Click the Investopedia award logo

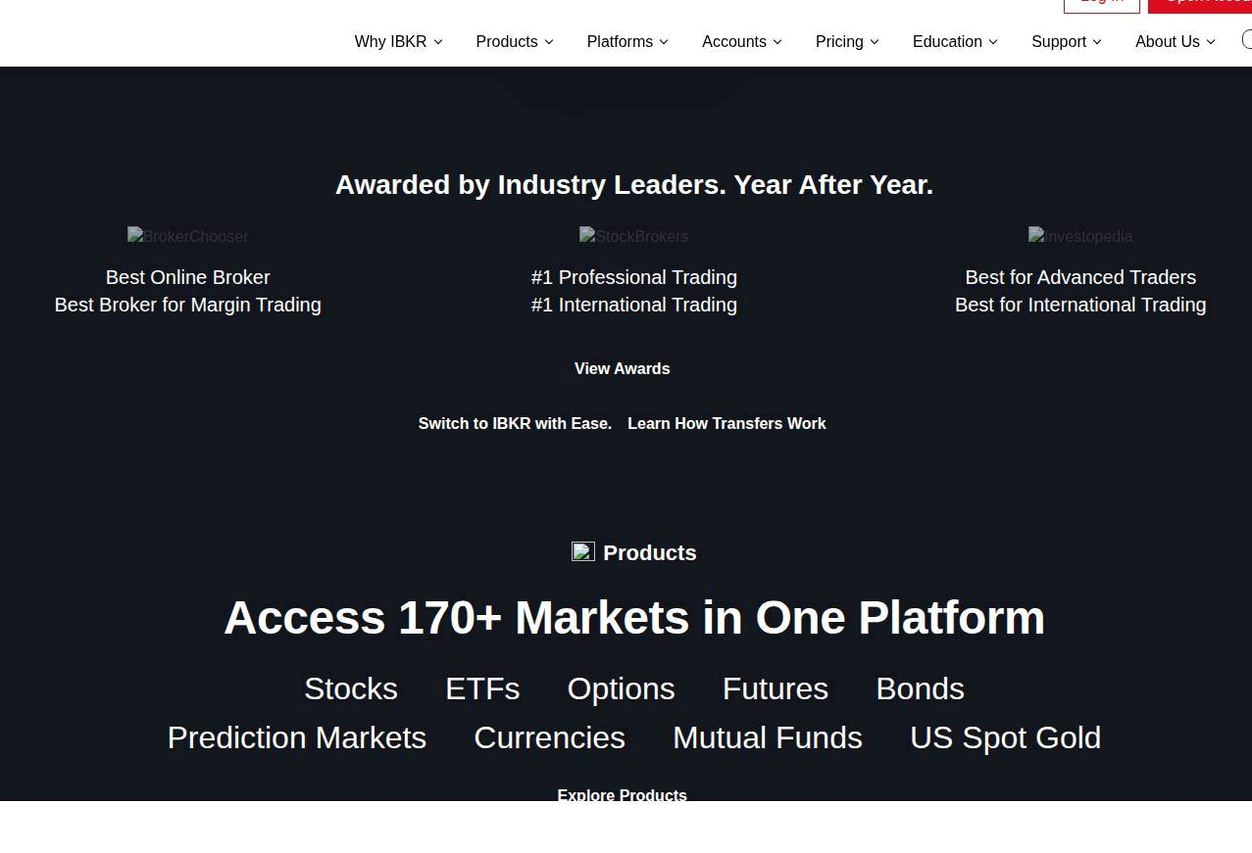1080,236
